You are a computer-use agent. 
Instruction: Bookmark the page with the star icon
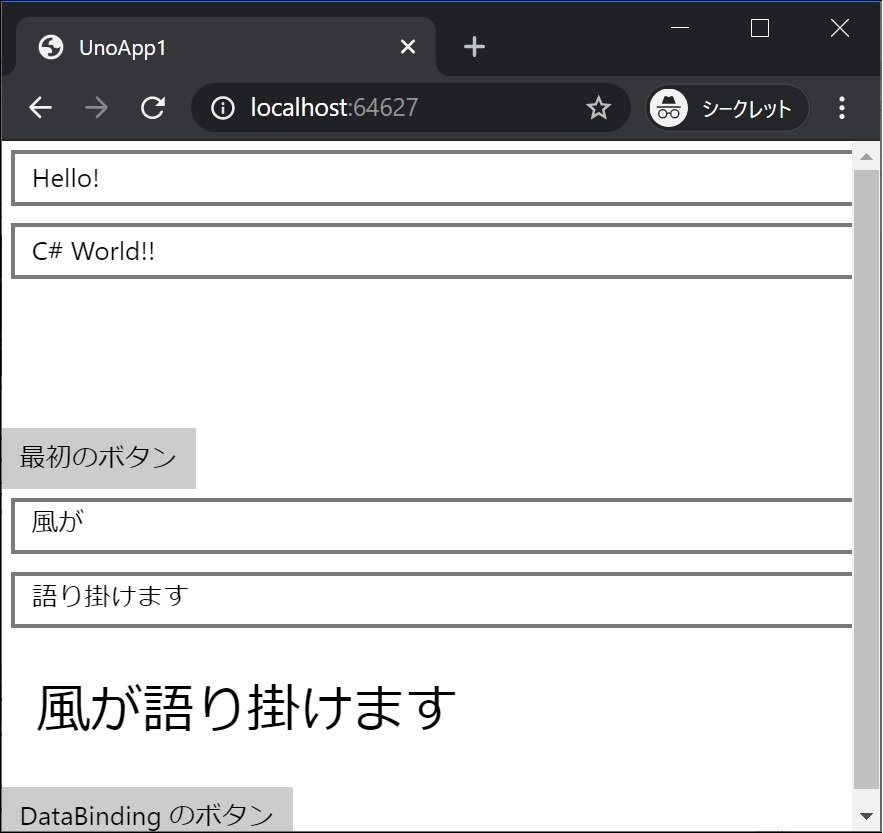[x=598, y=108]
